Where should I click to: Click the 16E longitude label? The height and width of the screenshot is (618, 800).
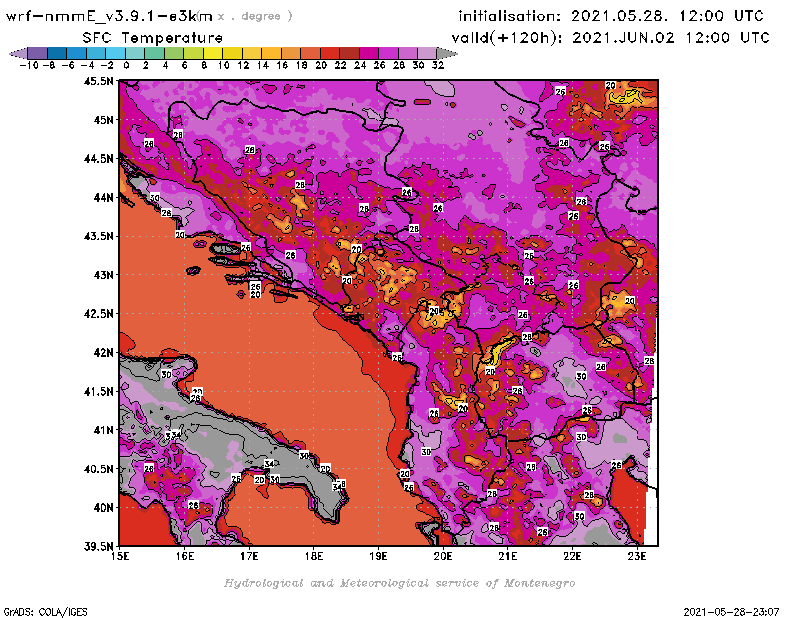click(x=185, y=556)
